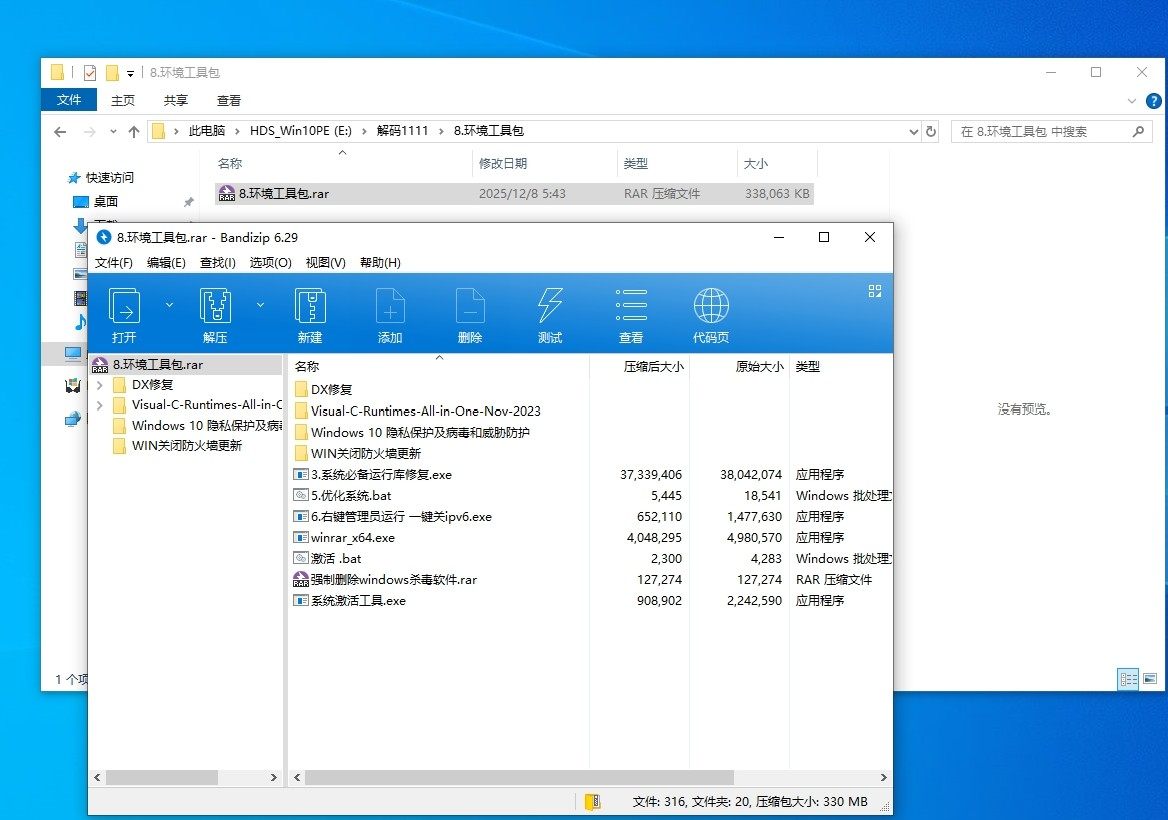Open the dropdown arrow beside 打开 button
The height and width of the screenshot is (820, 1168).
tap(169, 304)
